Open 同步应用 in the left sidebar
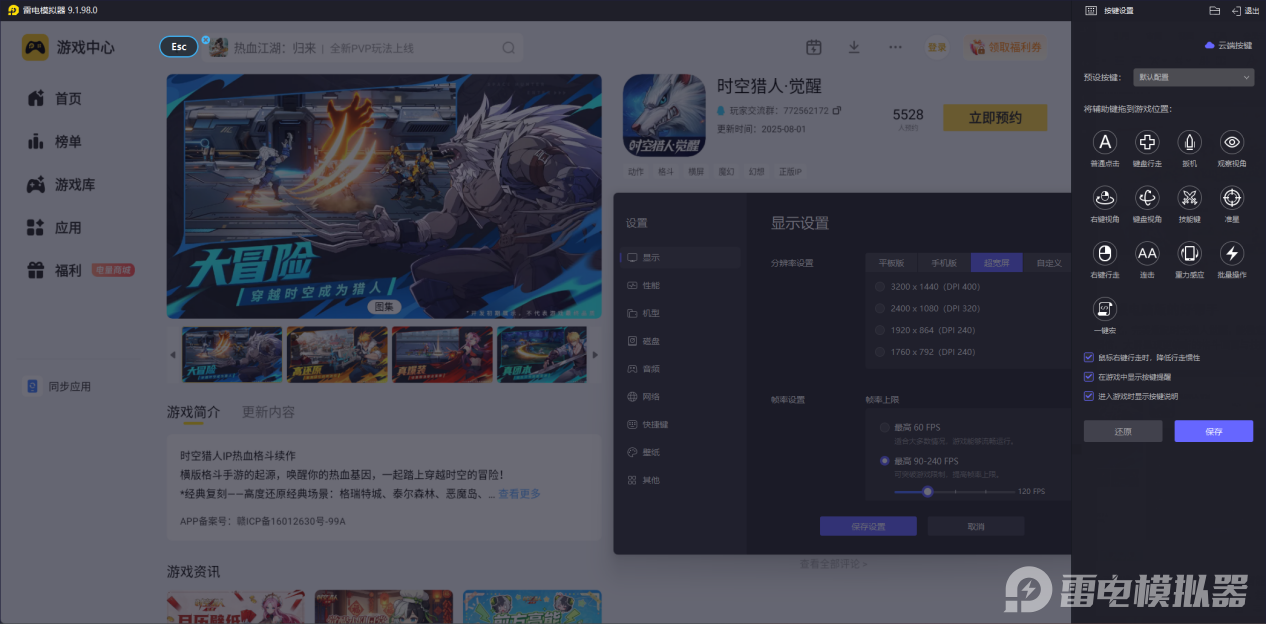Screen dimensions: 1266x624 pyautogui.click(x=59, y=386)
